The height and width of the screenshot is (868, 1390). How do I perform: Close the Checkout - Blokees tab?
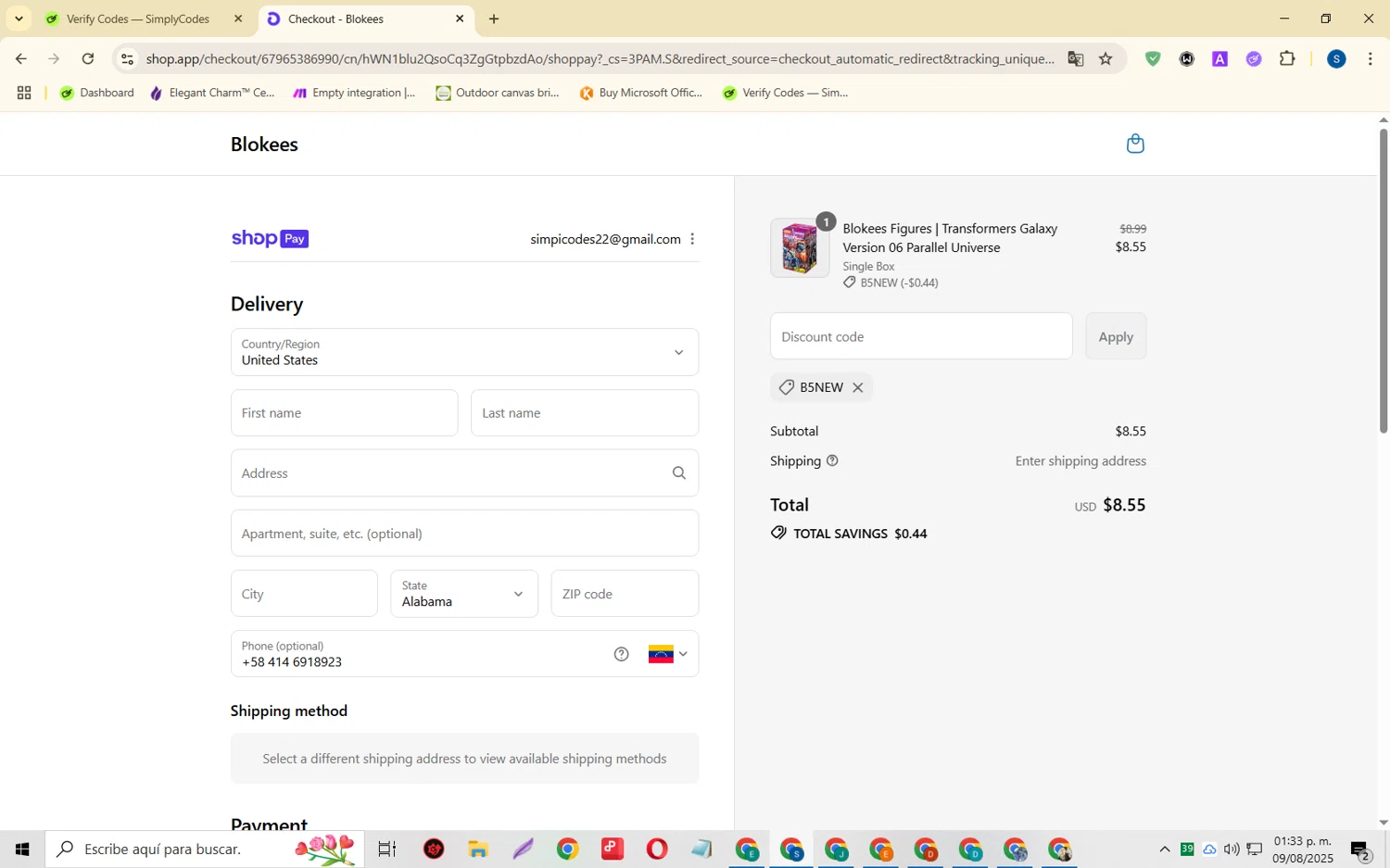[460, 19]
